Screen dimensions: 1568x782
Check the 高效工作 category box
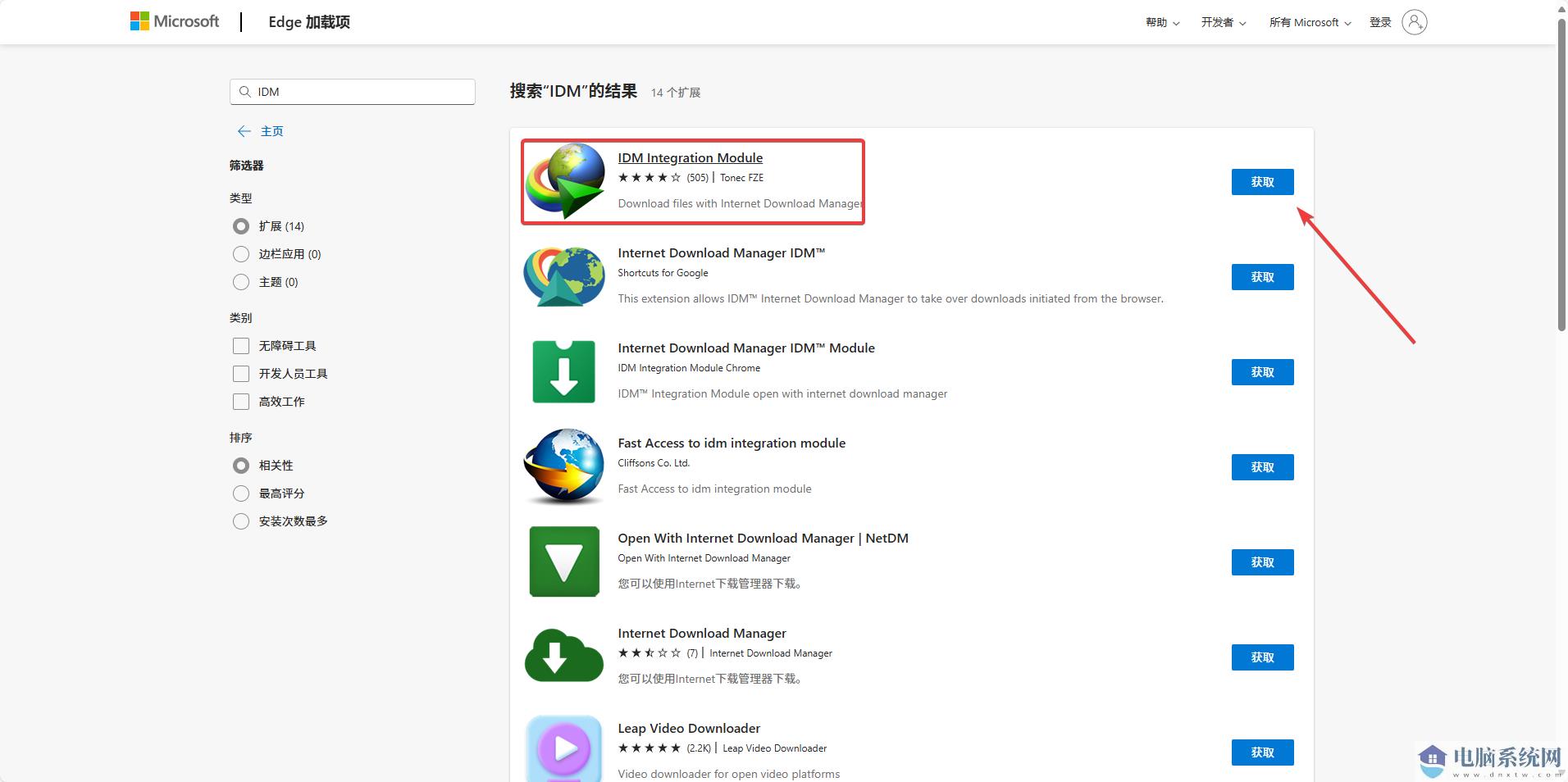coord(241,402)
